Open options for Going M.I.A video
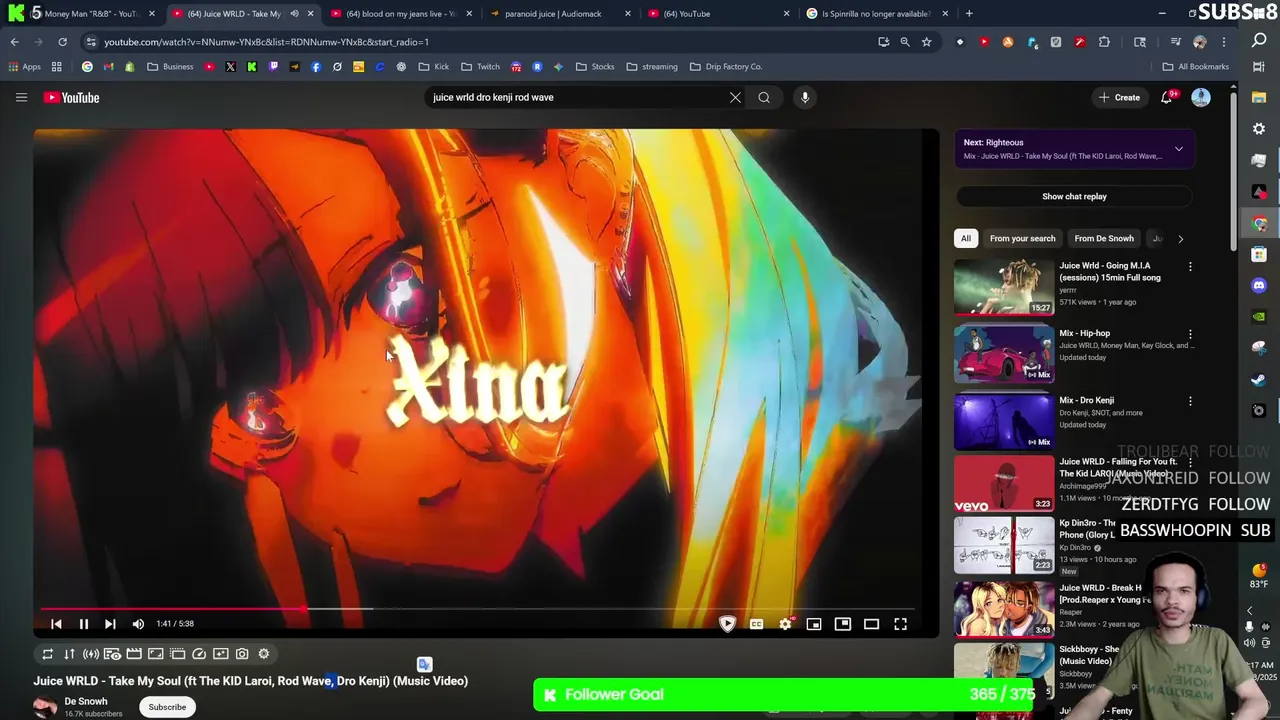The width and height of the screenshot is (1280, 720). 1190,267
